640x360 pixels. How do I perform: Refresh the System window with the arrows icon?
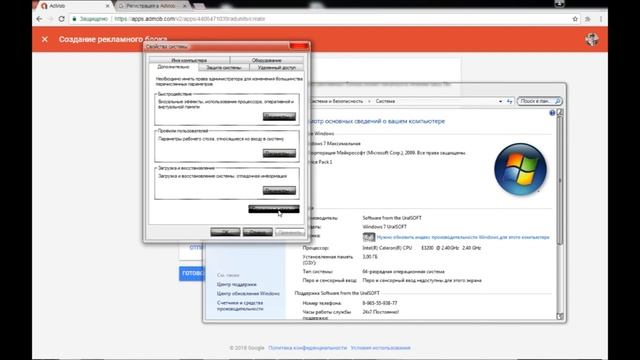coord(509,101)
